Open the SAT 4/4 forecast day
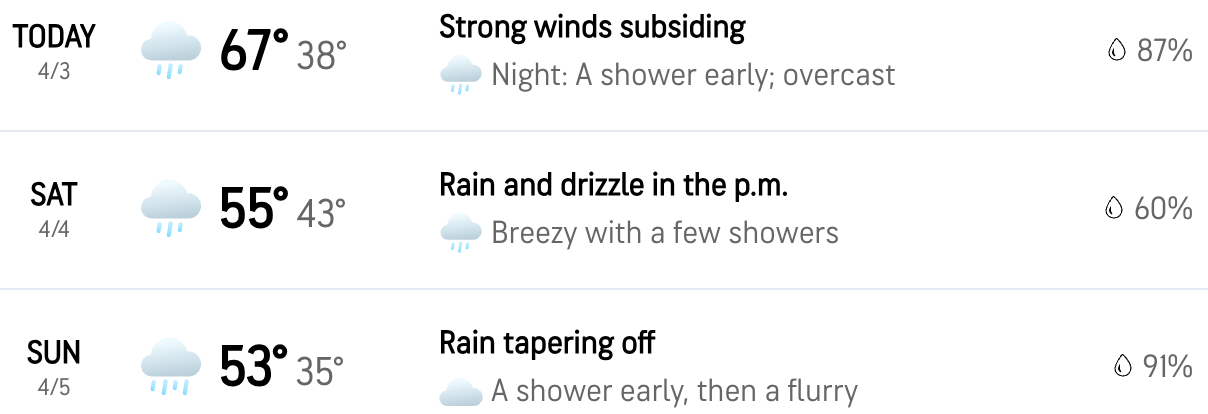The width and height of the screenshot is (1208, 414). coord(604,210)
